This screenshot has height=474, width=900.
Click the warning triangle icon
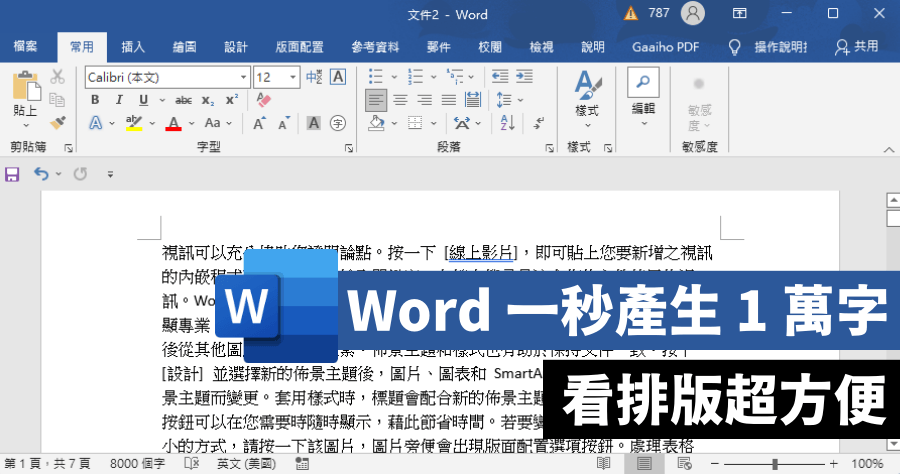631,13
